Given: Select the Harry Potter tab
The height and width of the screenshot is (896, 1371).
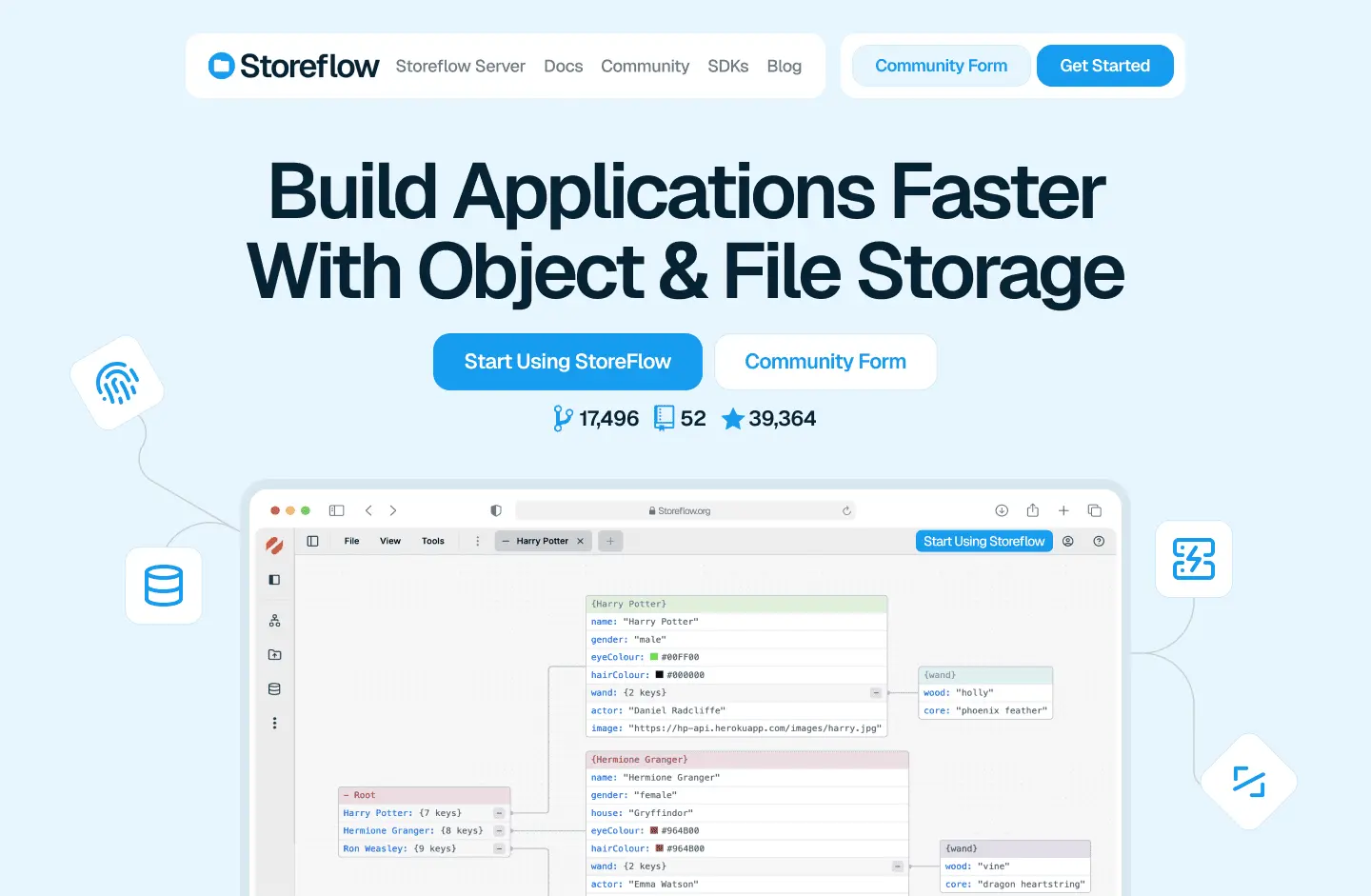Looking at the screenshot, I should coord(543,541).
